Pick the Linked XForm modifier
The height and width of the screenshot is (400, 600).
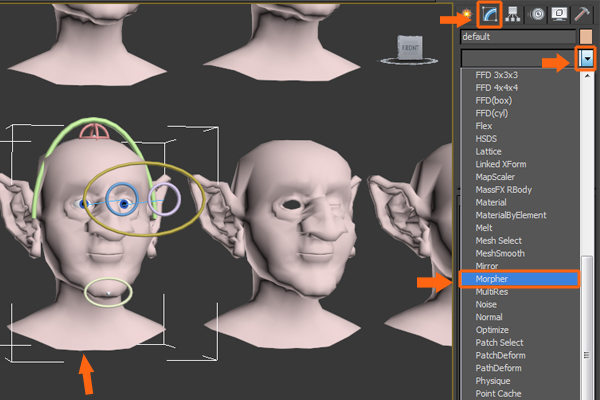pos(501,164)
